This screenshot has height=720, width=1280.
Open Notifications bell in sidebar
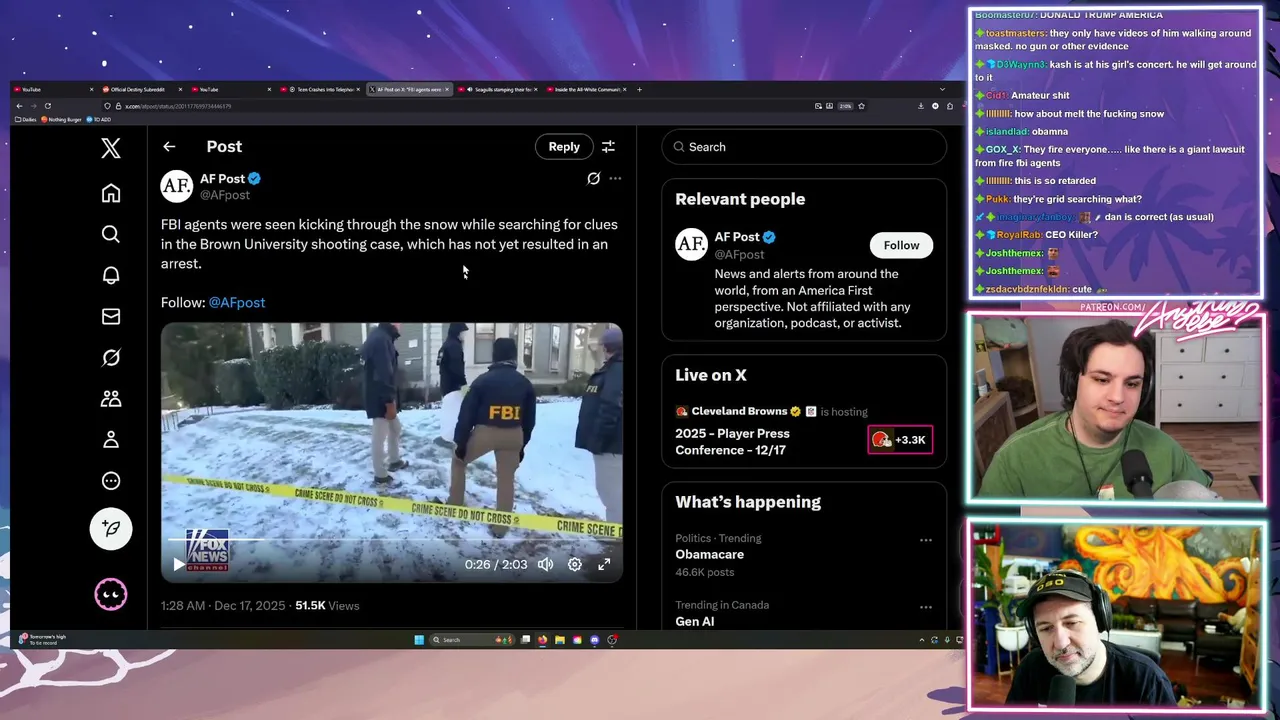[x=111, y=275]
